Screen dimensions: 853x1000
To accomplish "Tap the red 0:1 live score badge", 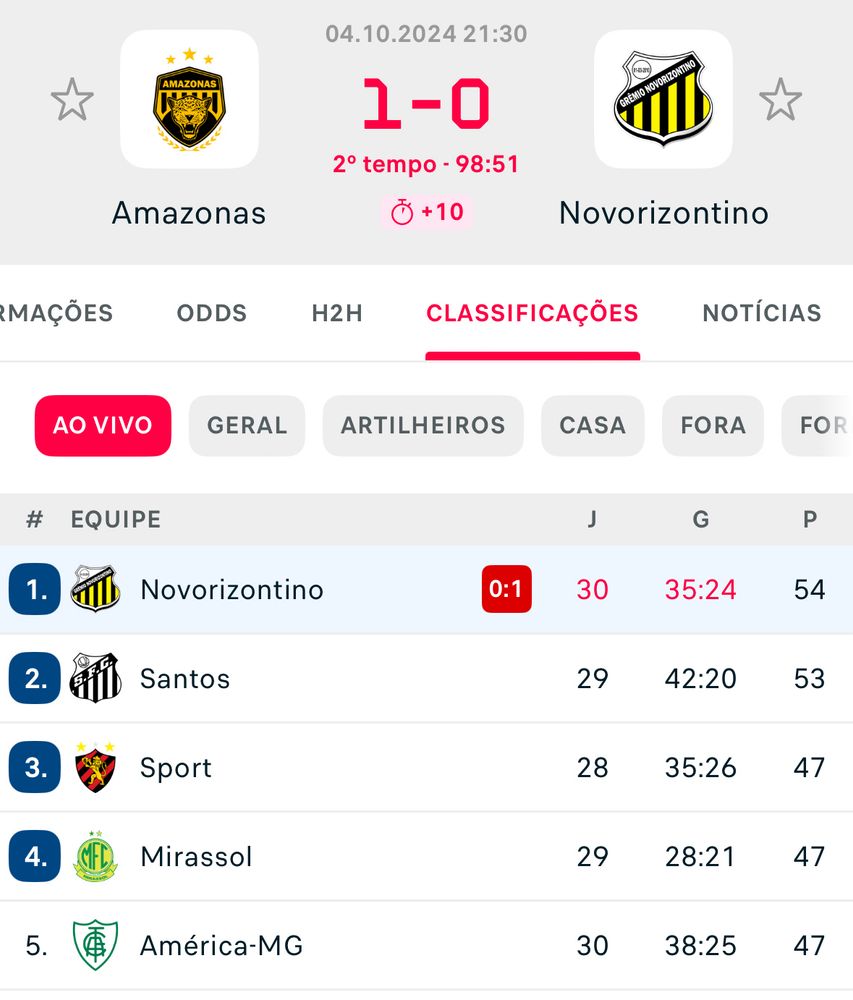I will click(x=506, y=589).
